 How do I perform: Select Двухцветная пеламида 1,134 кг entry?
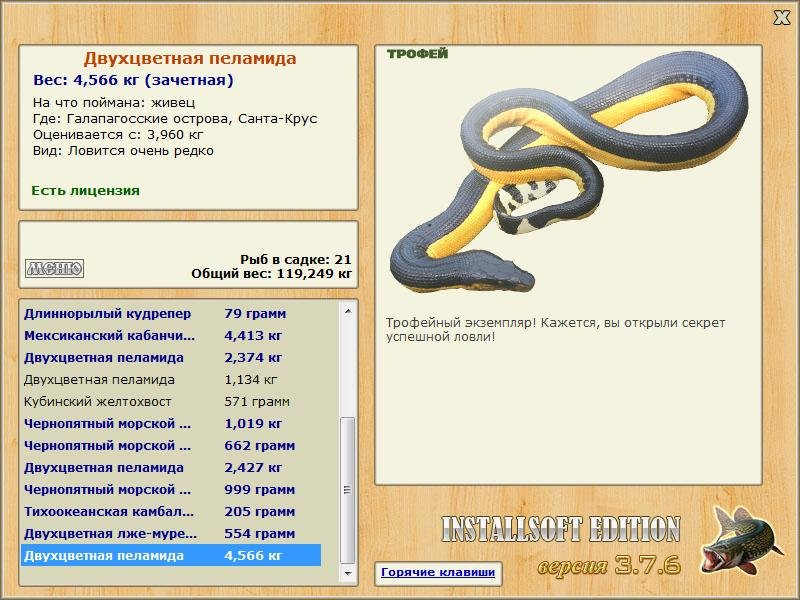[171, 380]
